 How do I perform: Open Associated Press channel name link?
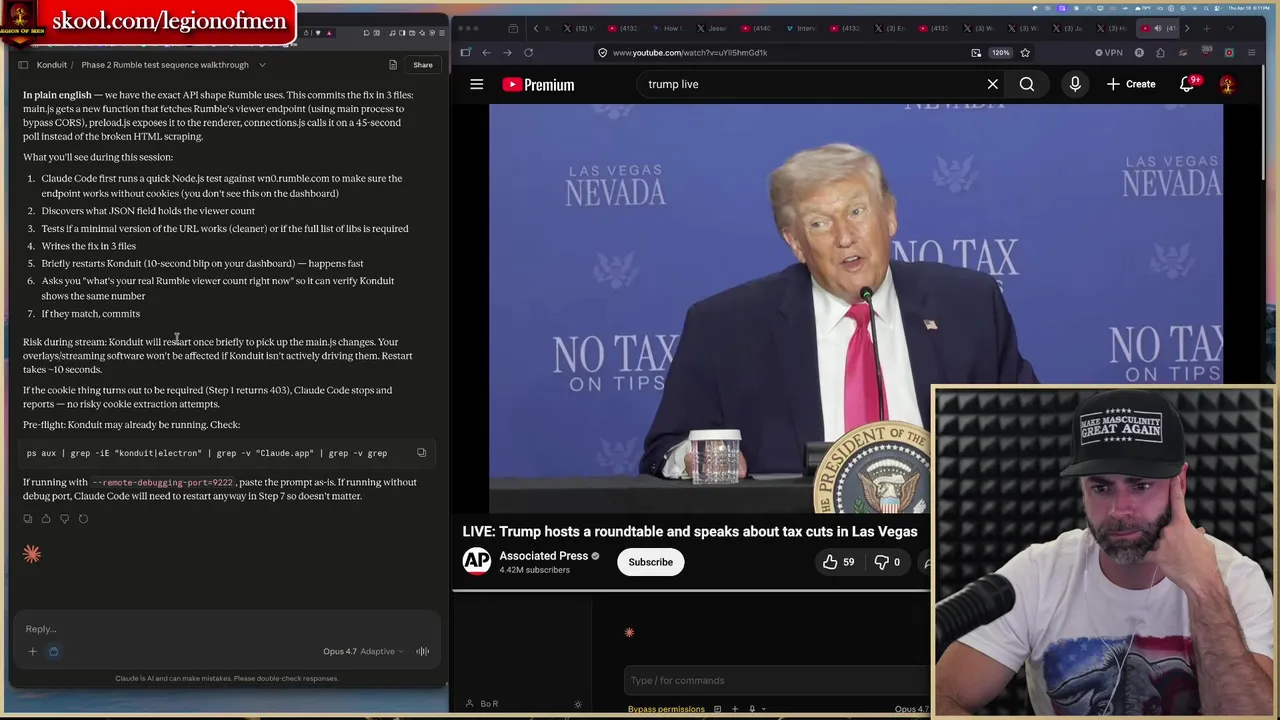tap(544, 556)
